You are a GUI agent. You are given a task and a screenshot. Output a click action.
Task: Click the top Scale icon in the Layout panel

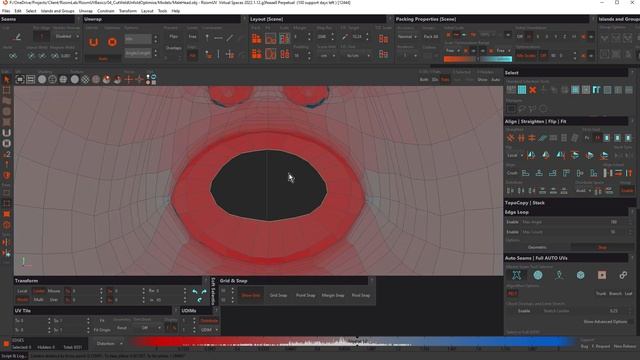point(284,39)
